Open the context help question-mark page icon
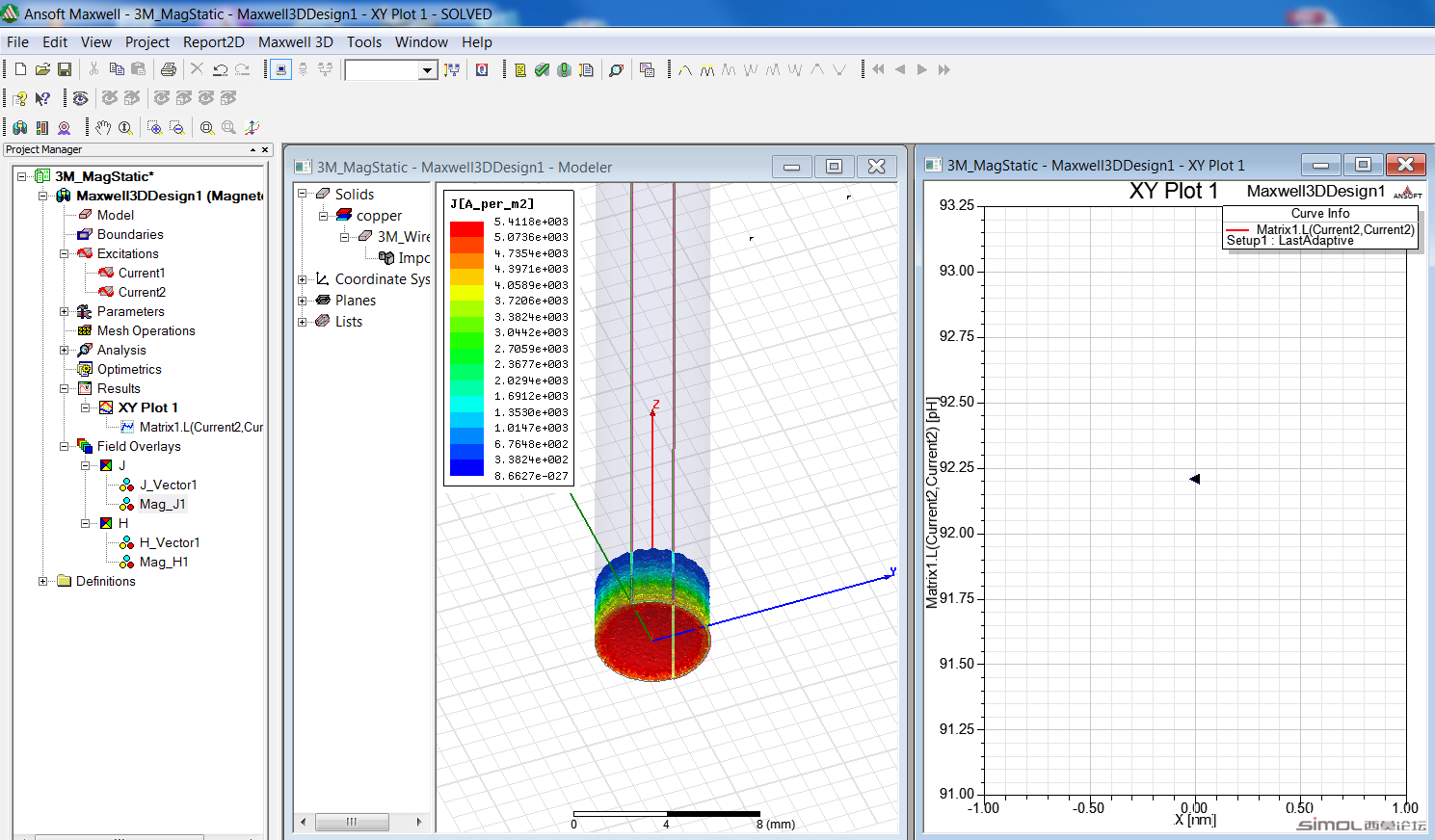 [20, 98]
